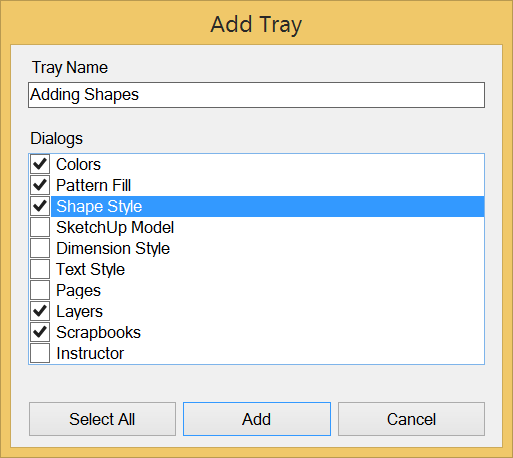Click the Select All button
The height and width of the screenshot is (458, 513).
point(102,419)
